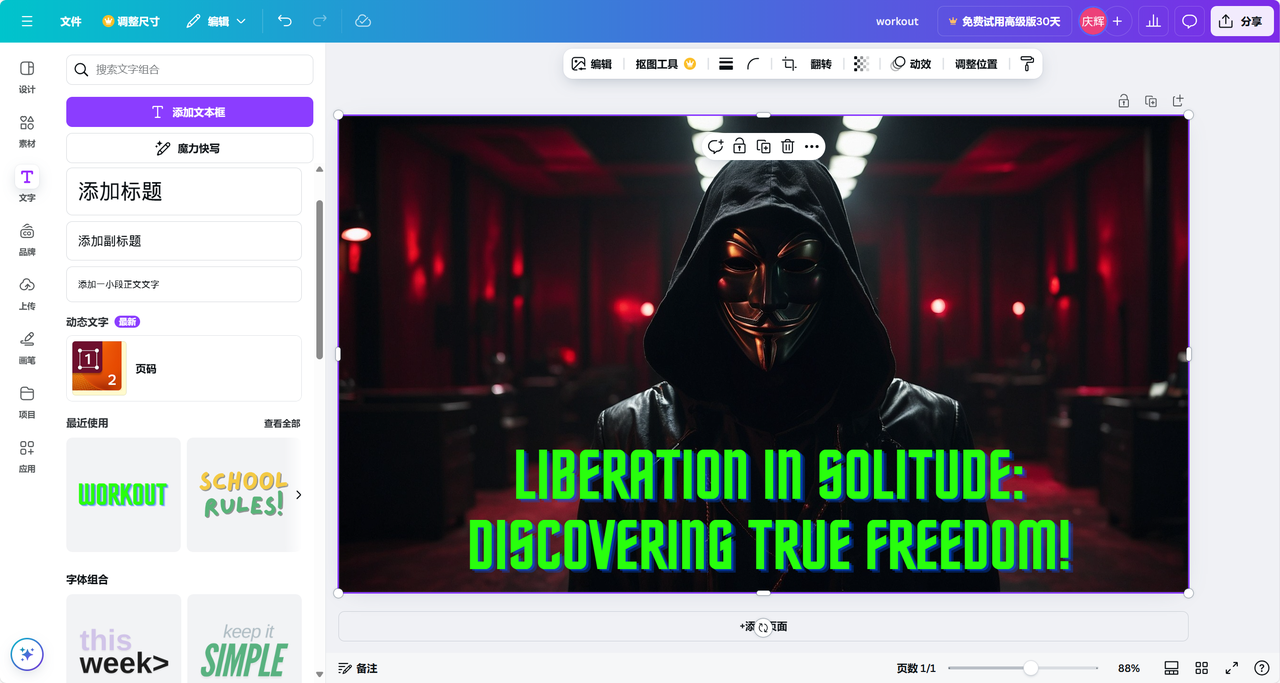
Task: Adjust the zoom slider handle
Action: coord(1030,668)
